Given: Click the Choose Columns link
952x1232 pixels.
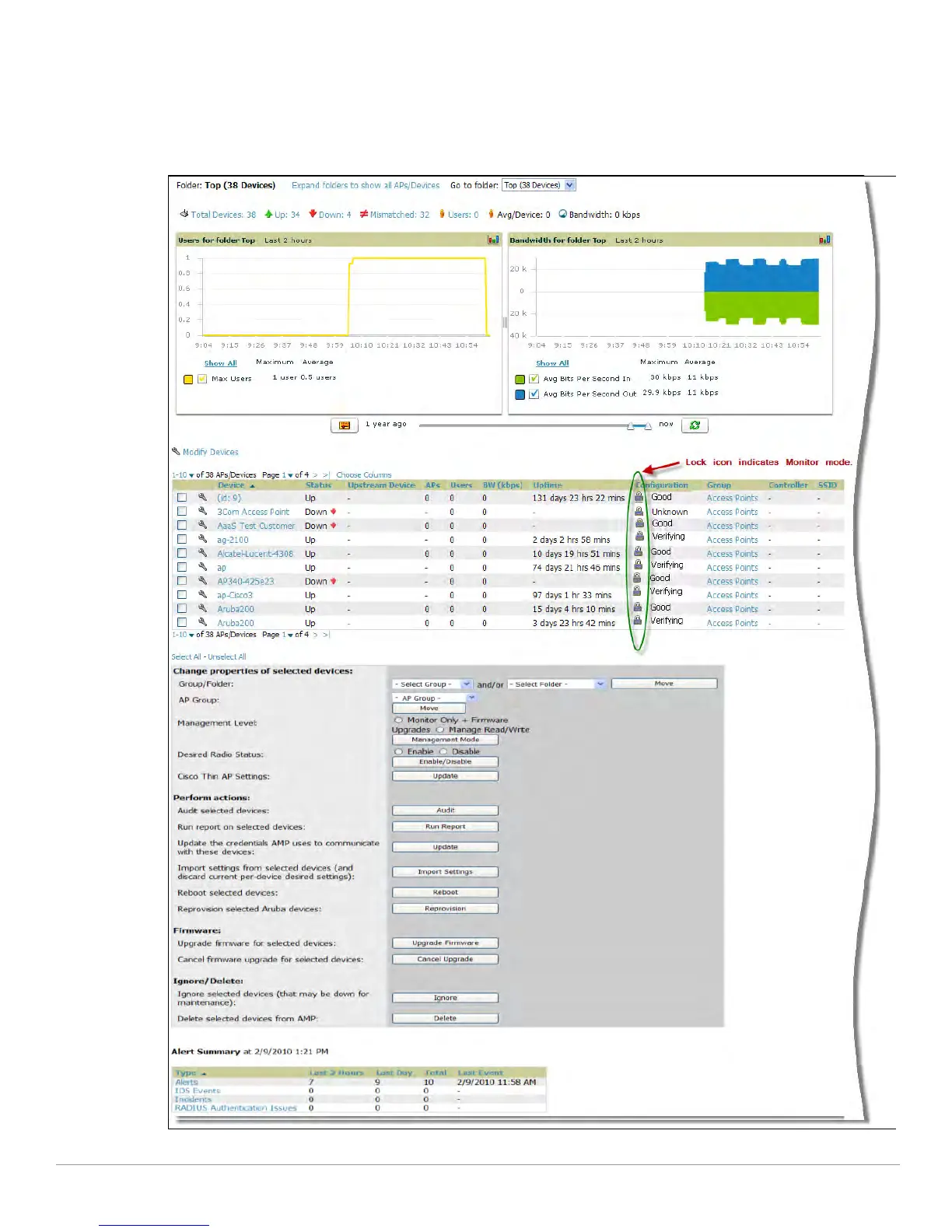Looking at the screenshot, I should tap(364, 474).
